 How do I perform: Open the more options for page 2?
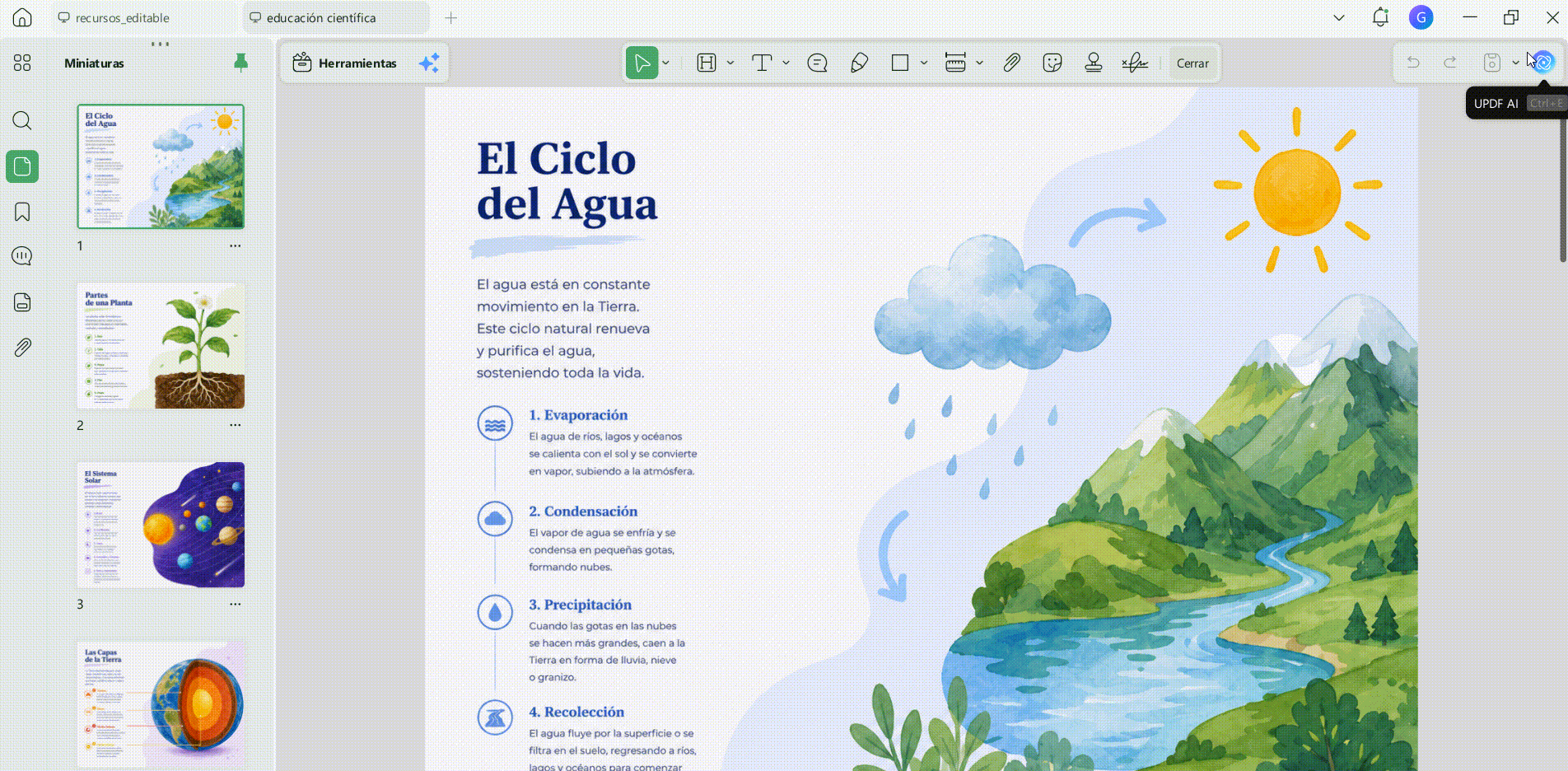[x=236, y=425]
